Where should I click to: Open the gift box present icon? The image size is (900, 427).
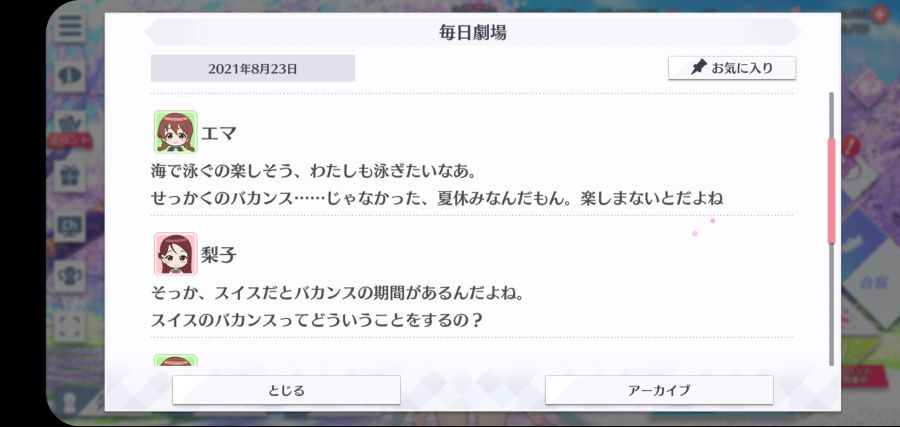70,176
